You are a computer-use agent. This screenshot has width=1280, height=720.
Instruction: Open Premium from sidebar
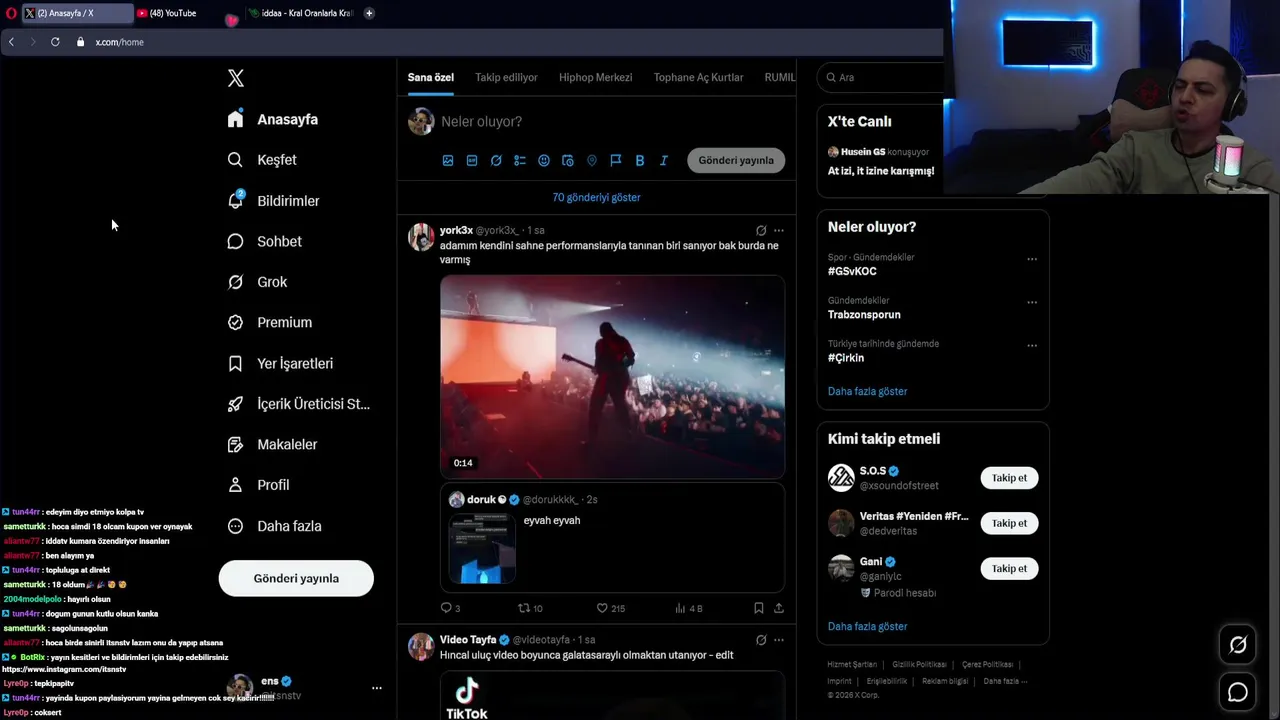point(270,322)
